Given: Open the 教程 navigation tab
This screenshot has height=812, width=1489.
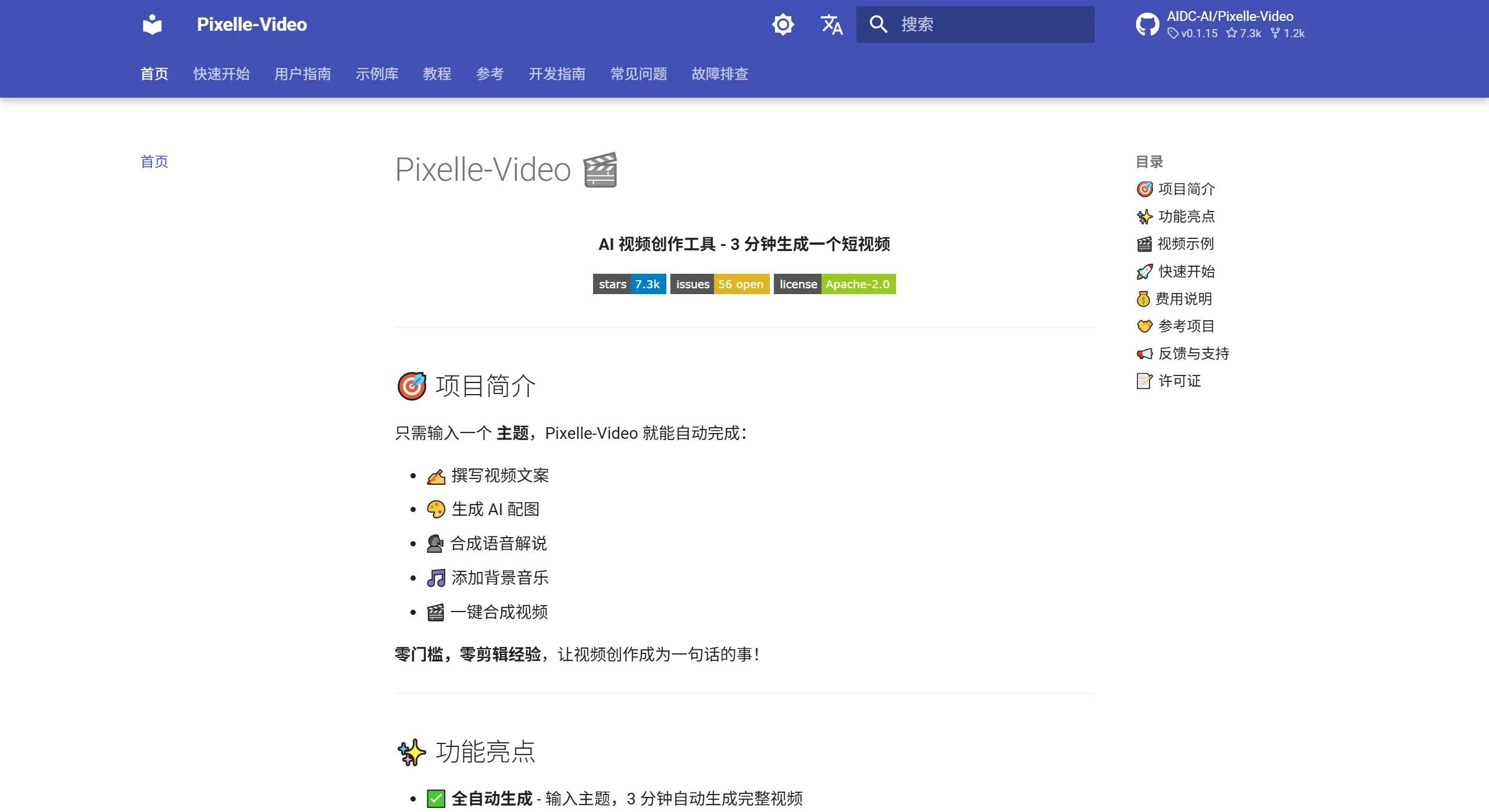Looking at the screenshot, I should click(437, 74).
